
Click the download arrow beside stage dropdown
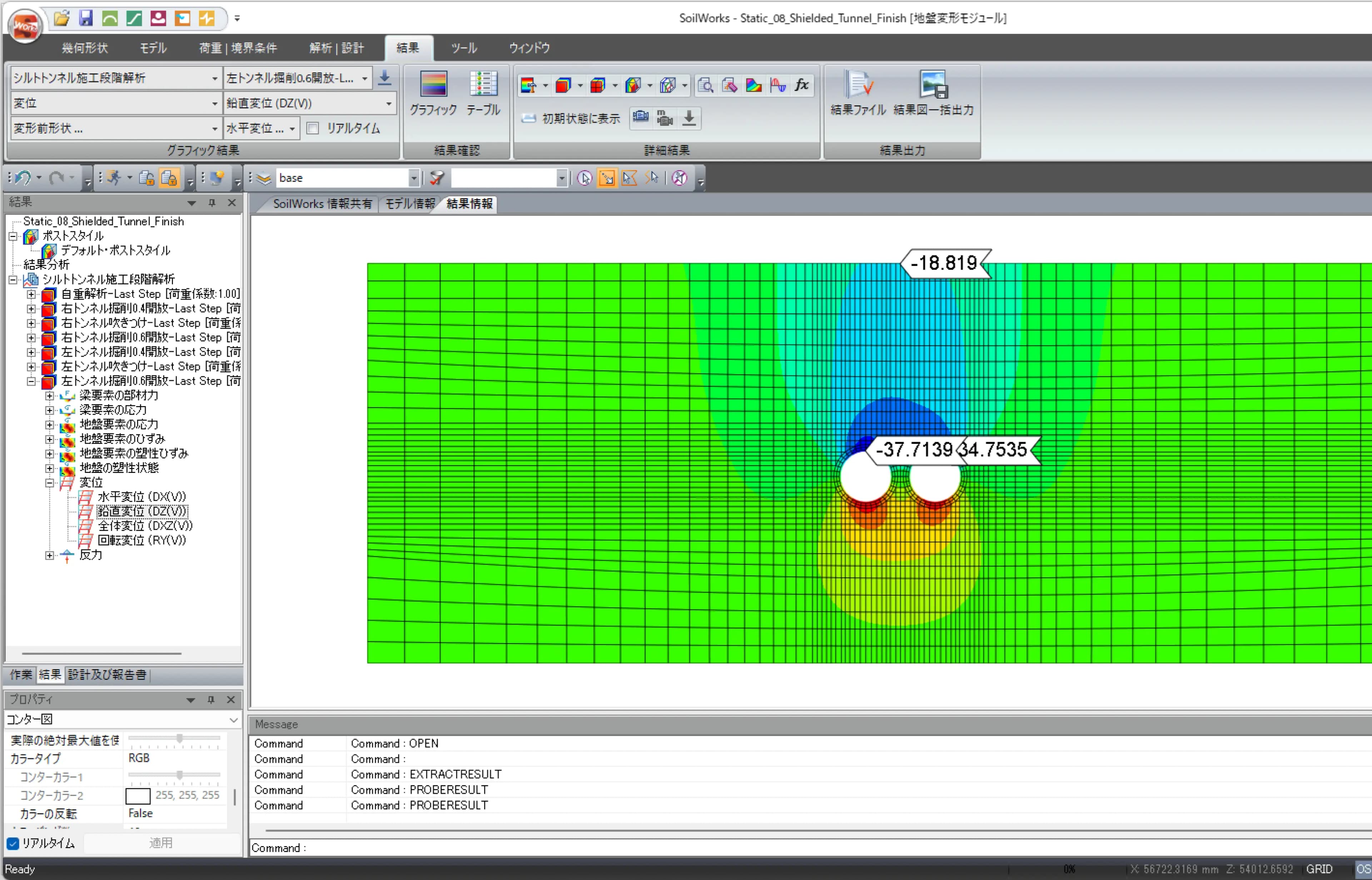pos(385,78)
